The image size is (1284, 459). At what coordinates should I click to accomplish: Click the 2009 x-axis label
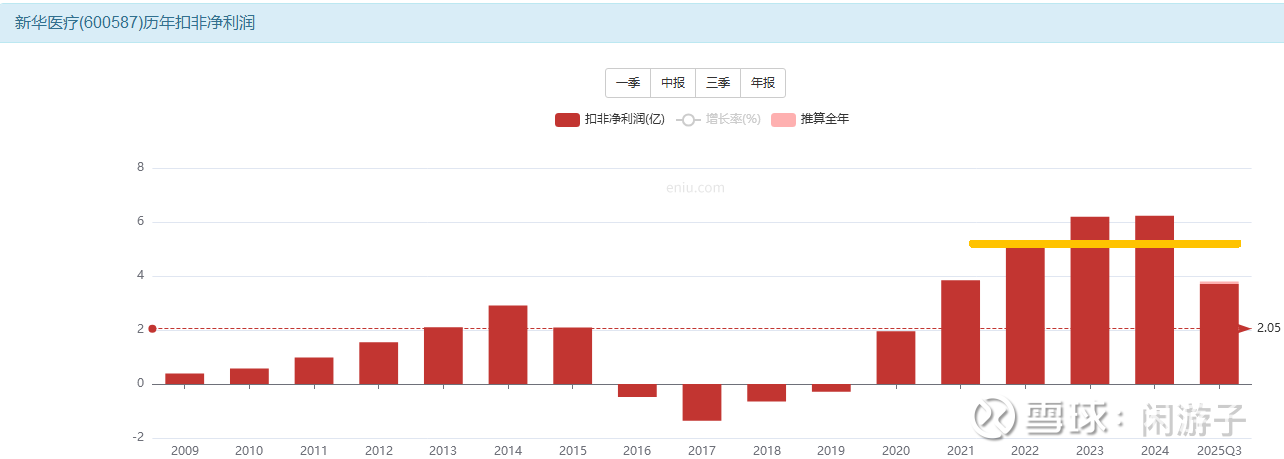tap(185, 451)
